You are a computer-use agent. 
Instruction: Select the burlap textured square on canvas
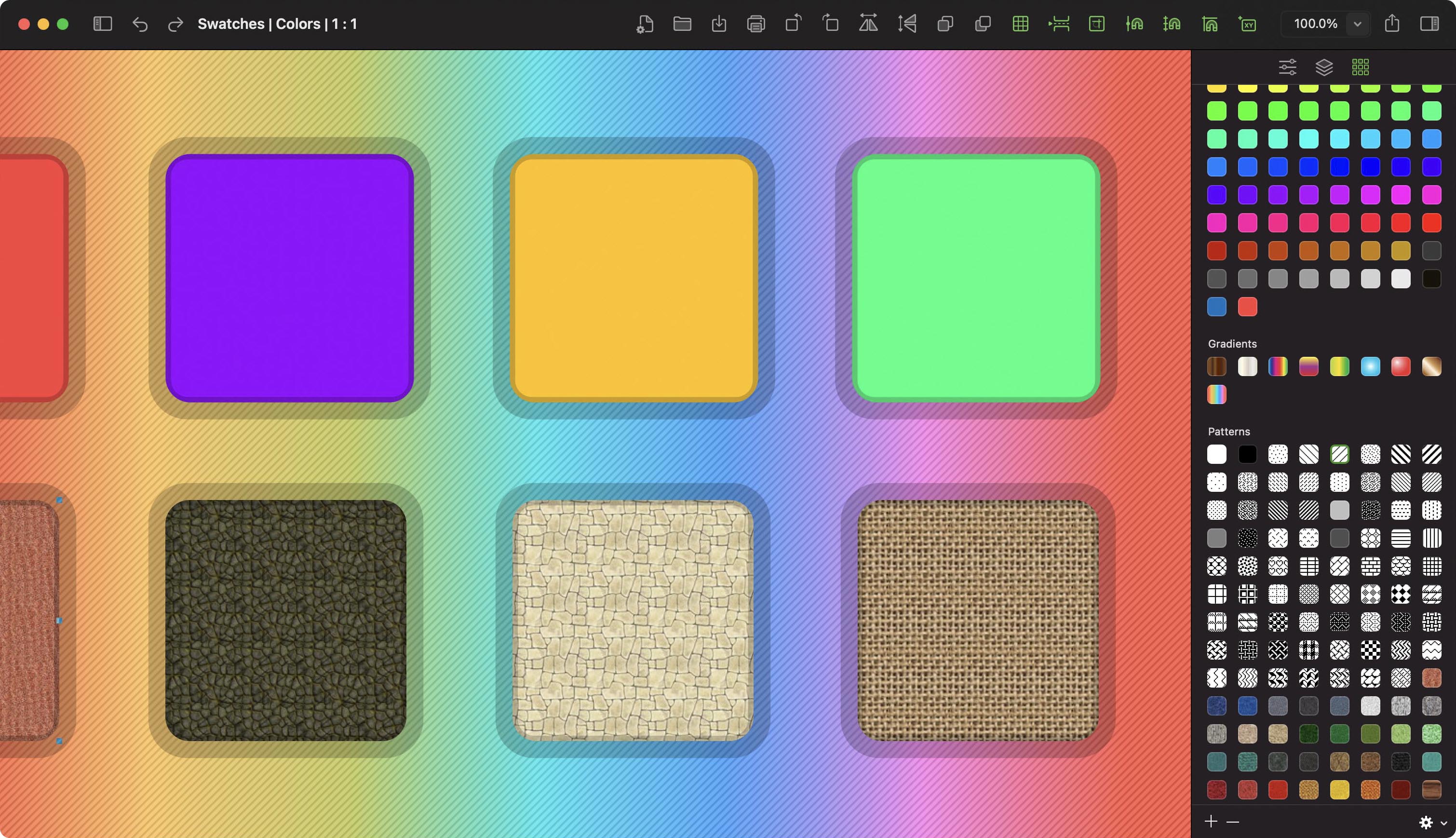tap(977, 621)
